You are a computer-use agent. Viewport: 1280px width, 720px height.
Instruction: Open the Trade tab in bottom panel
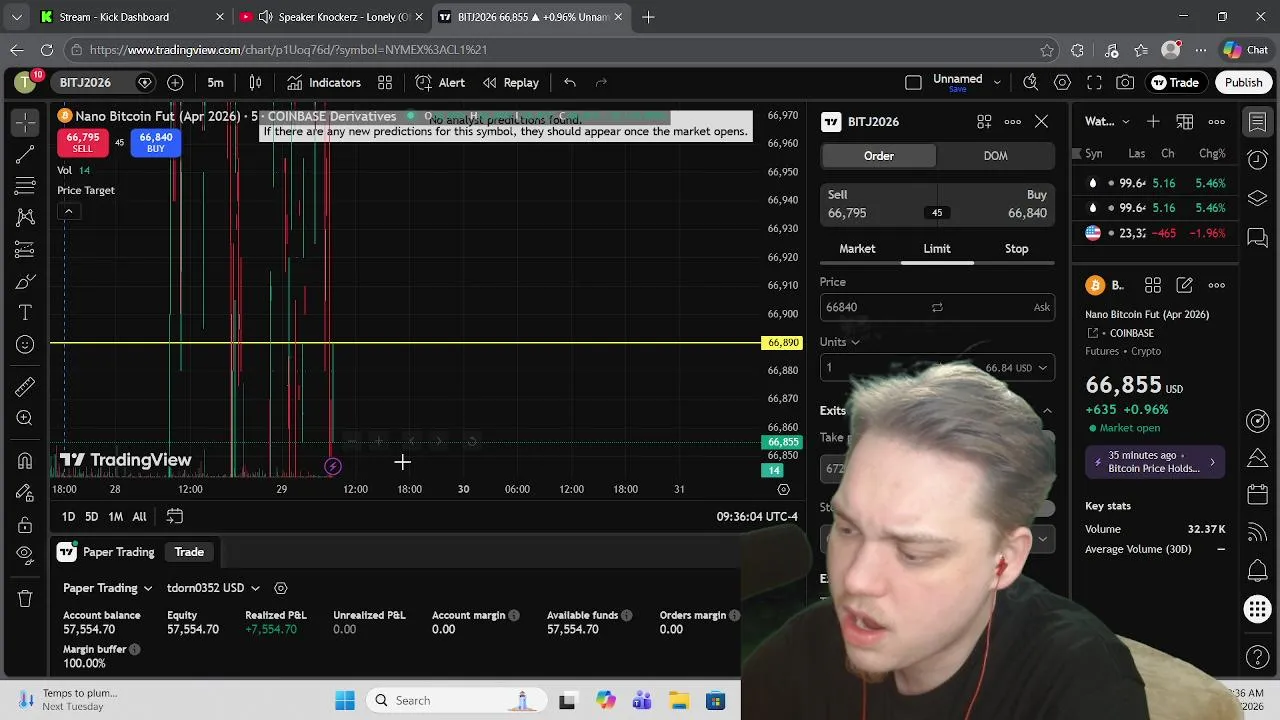[x=189, y=552]
